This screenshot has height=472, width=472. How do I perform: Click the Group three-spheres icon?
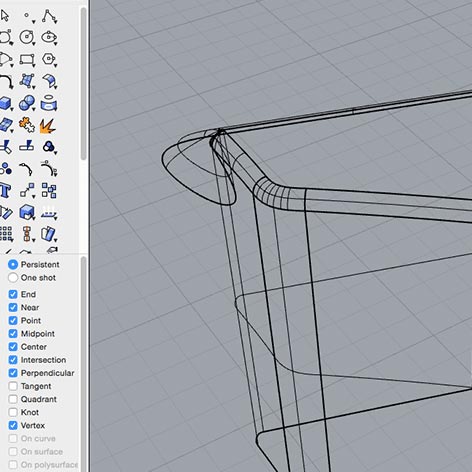tap(49, 147)
